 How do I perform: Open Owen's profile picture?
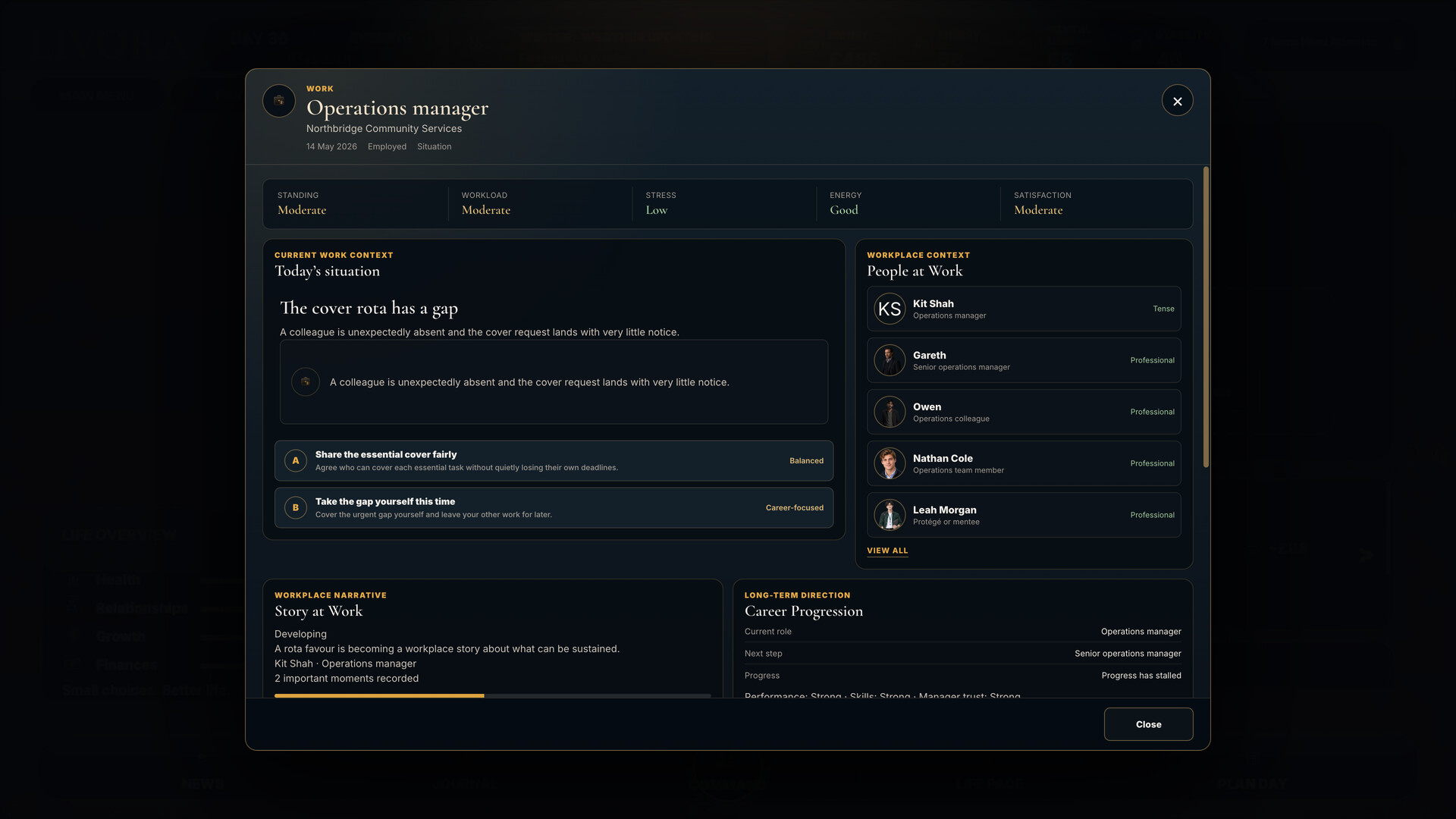[x=890, y=412]
